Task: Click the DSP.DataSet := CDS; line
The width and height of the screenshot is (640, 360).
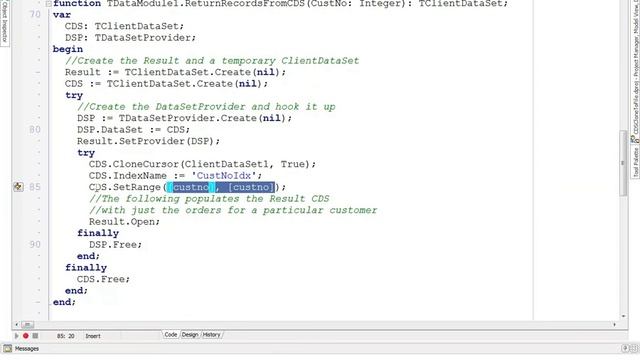Action: pyautogui.click(x=133, y=130)
